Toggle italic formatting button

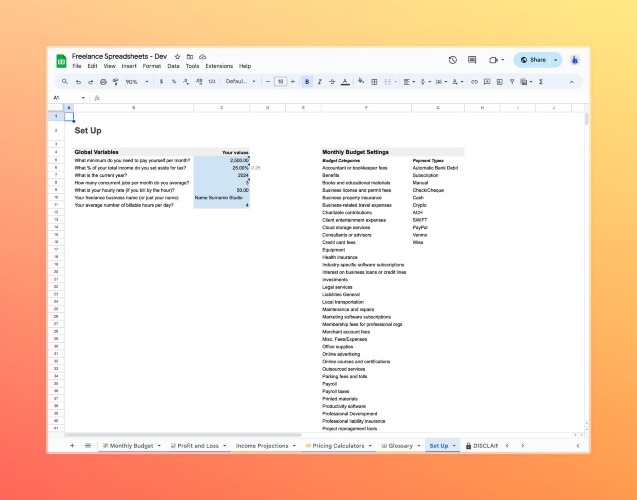(320, 82)
